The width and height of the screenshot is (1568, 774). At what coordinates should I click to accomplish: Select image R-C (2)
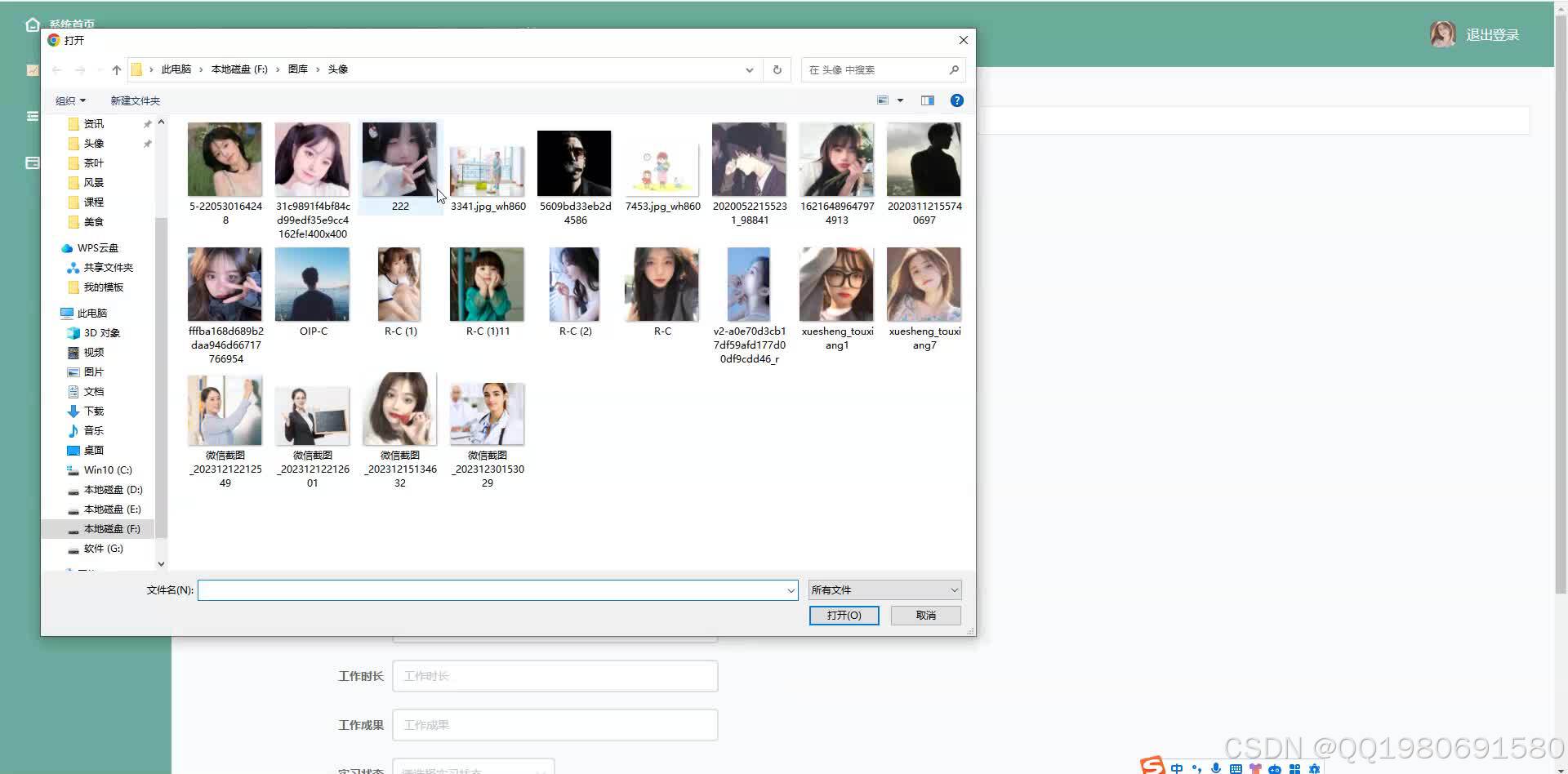pos(575,292)
